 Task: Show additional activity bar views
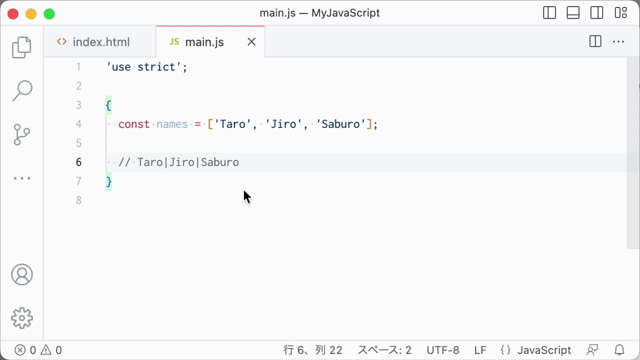[x=22, y=178]
